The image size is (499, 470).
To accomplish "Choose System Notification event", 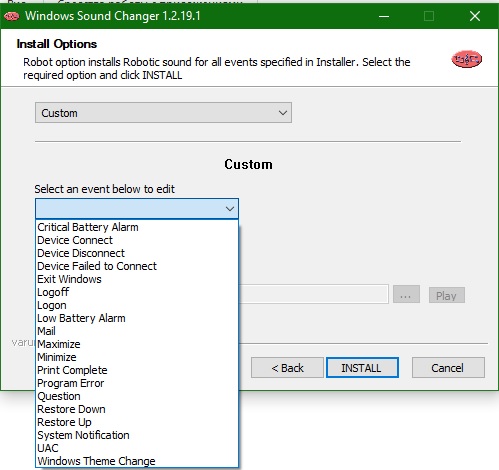I will [137, 435].
